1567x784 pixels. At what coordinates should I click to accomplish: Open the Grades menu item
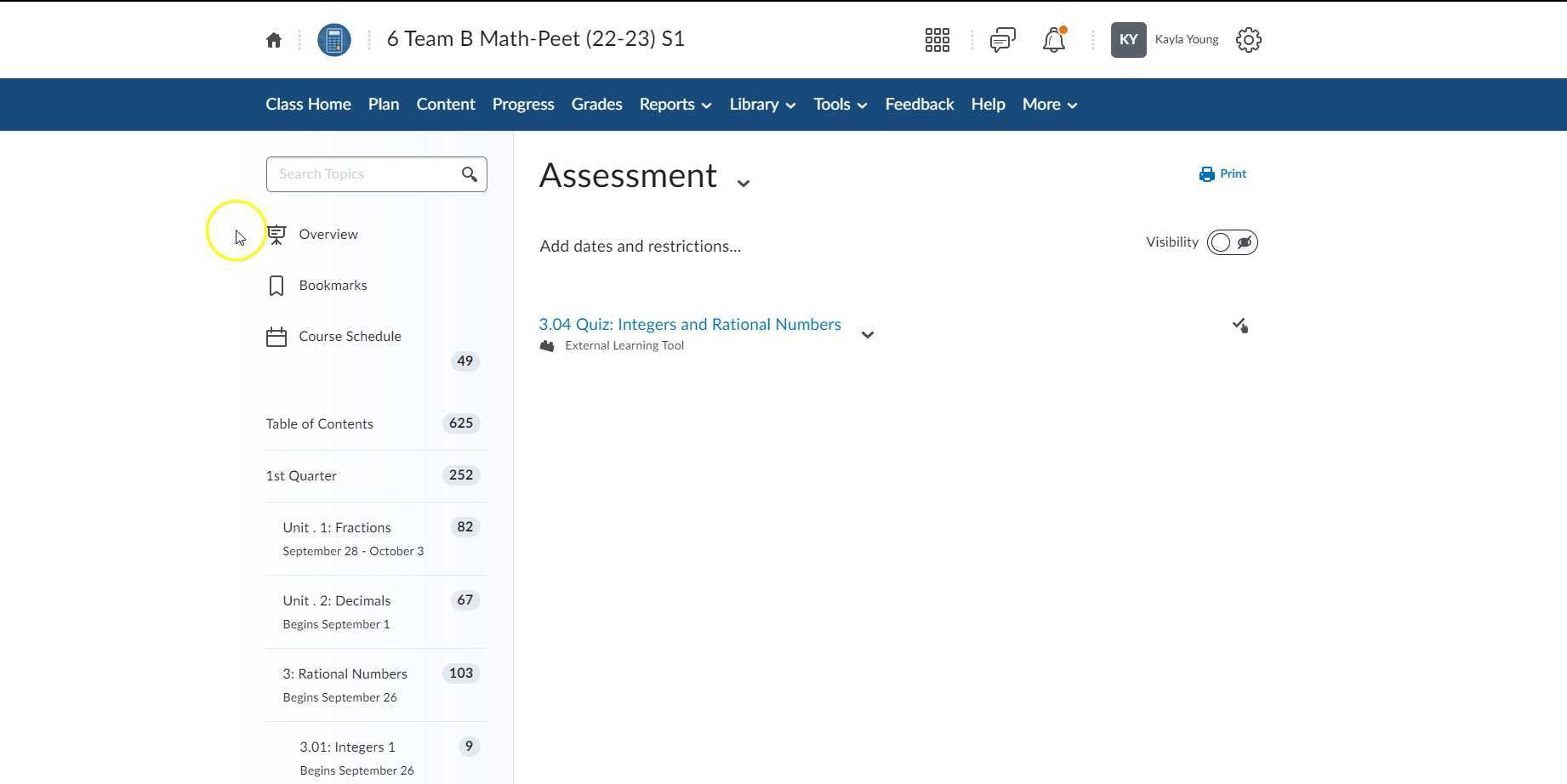(596, 104)
